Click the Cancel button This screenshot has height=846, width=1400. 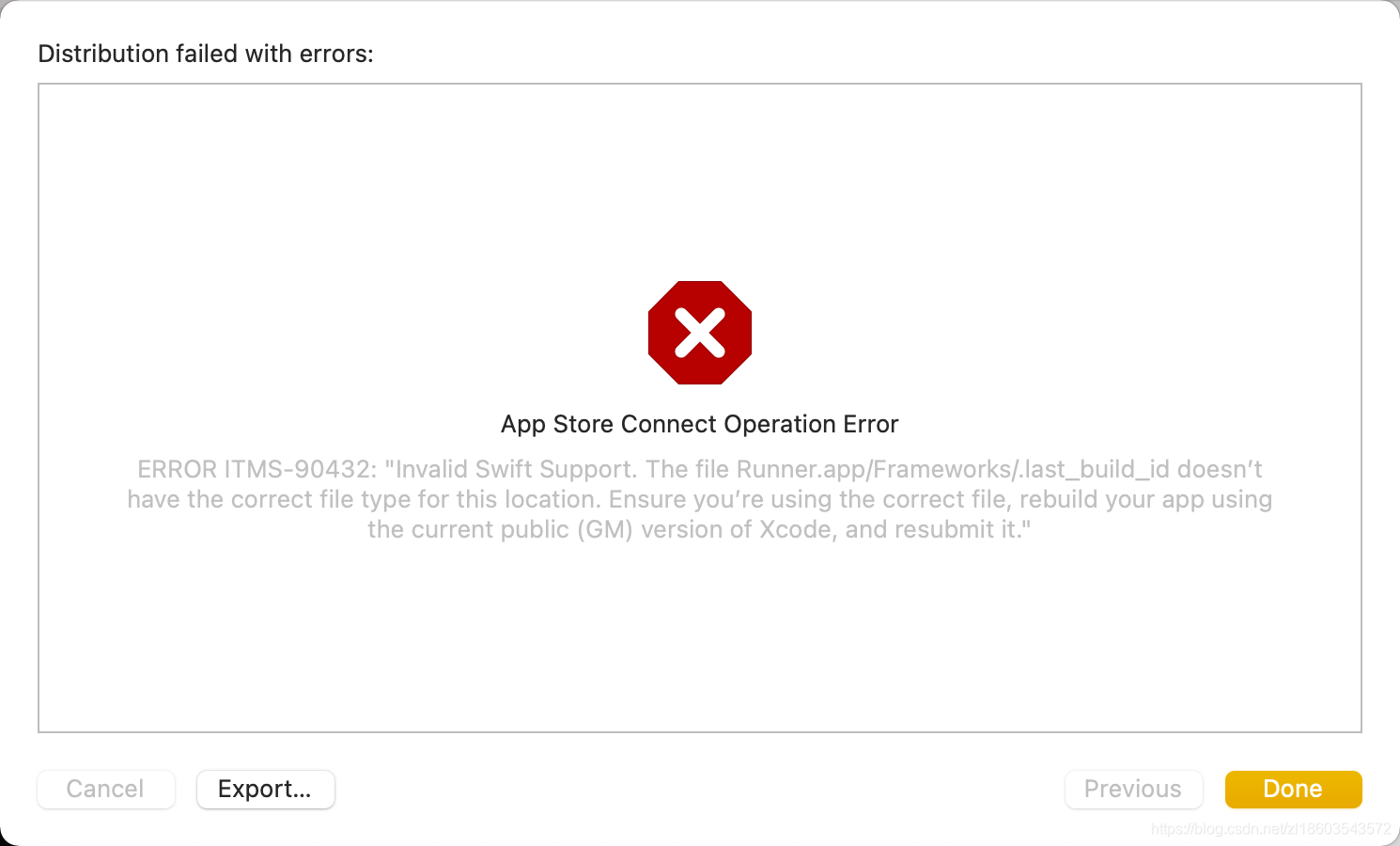point(105,789)
